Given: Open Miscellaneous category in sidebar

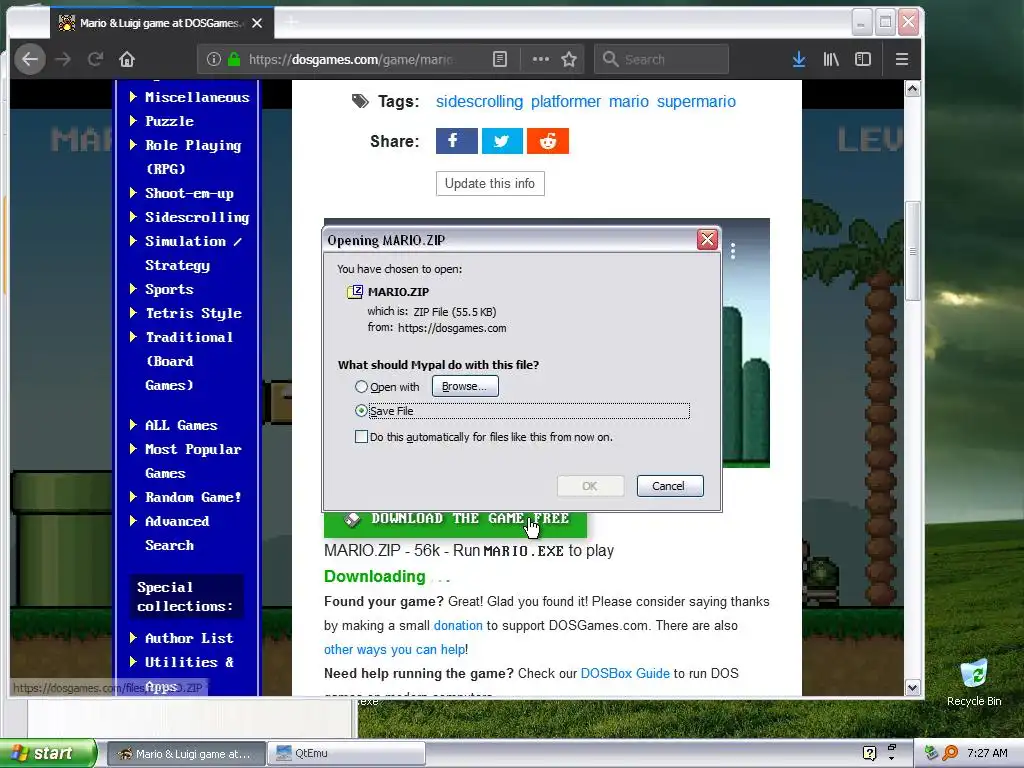Looking at the screenshot, I should 197,97.
